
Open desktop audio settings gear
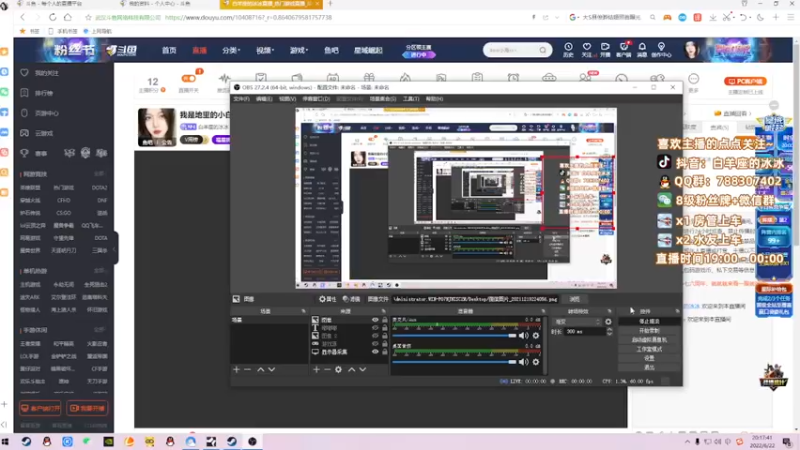click(x=536, y=362)
